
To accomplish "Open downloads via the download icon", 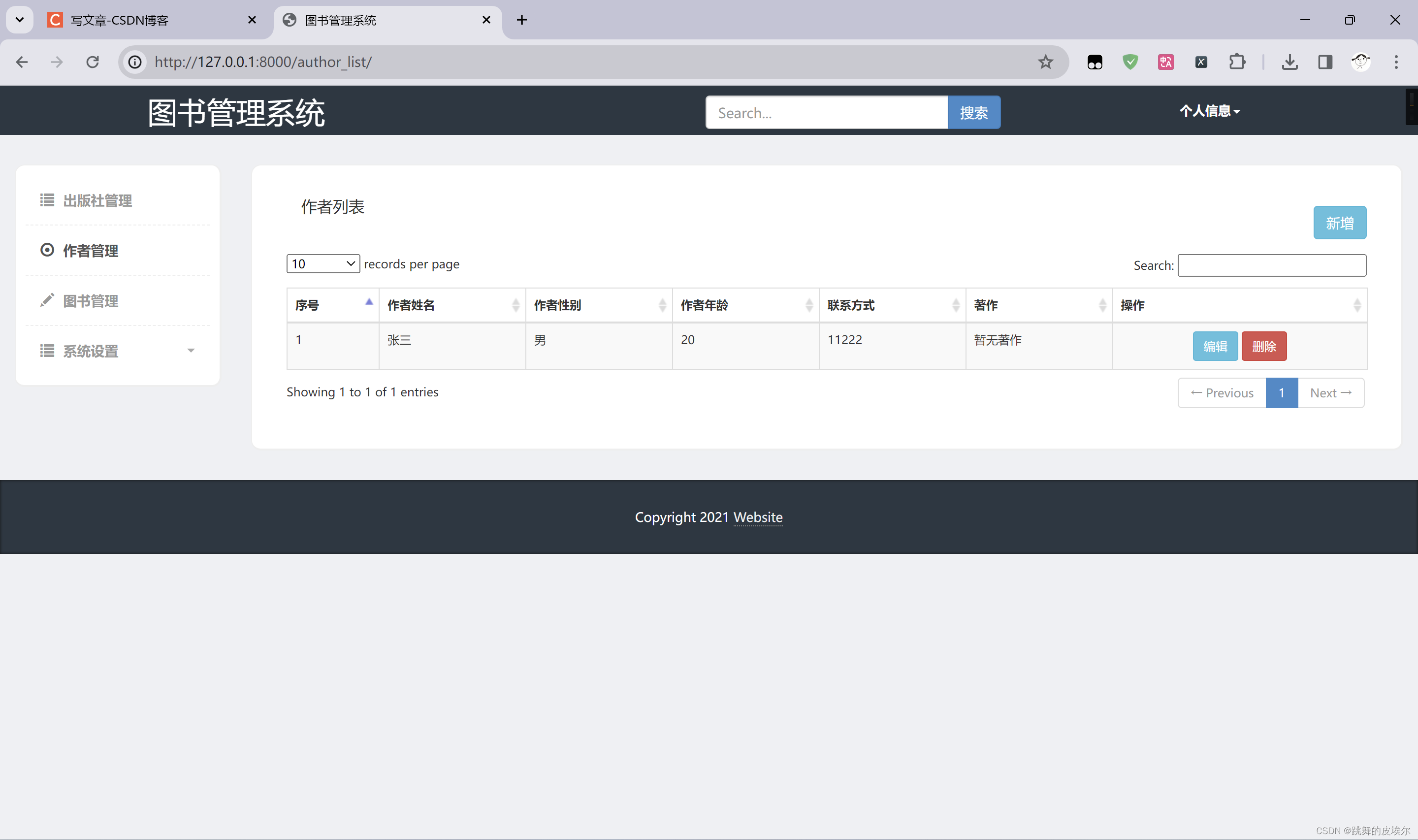I will click(x=1289, y=62).
